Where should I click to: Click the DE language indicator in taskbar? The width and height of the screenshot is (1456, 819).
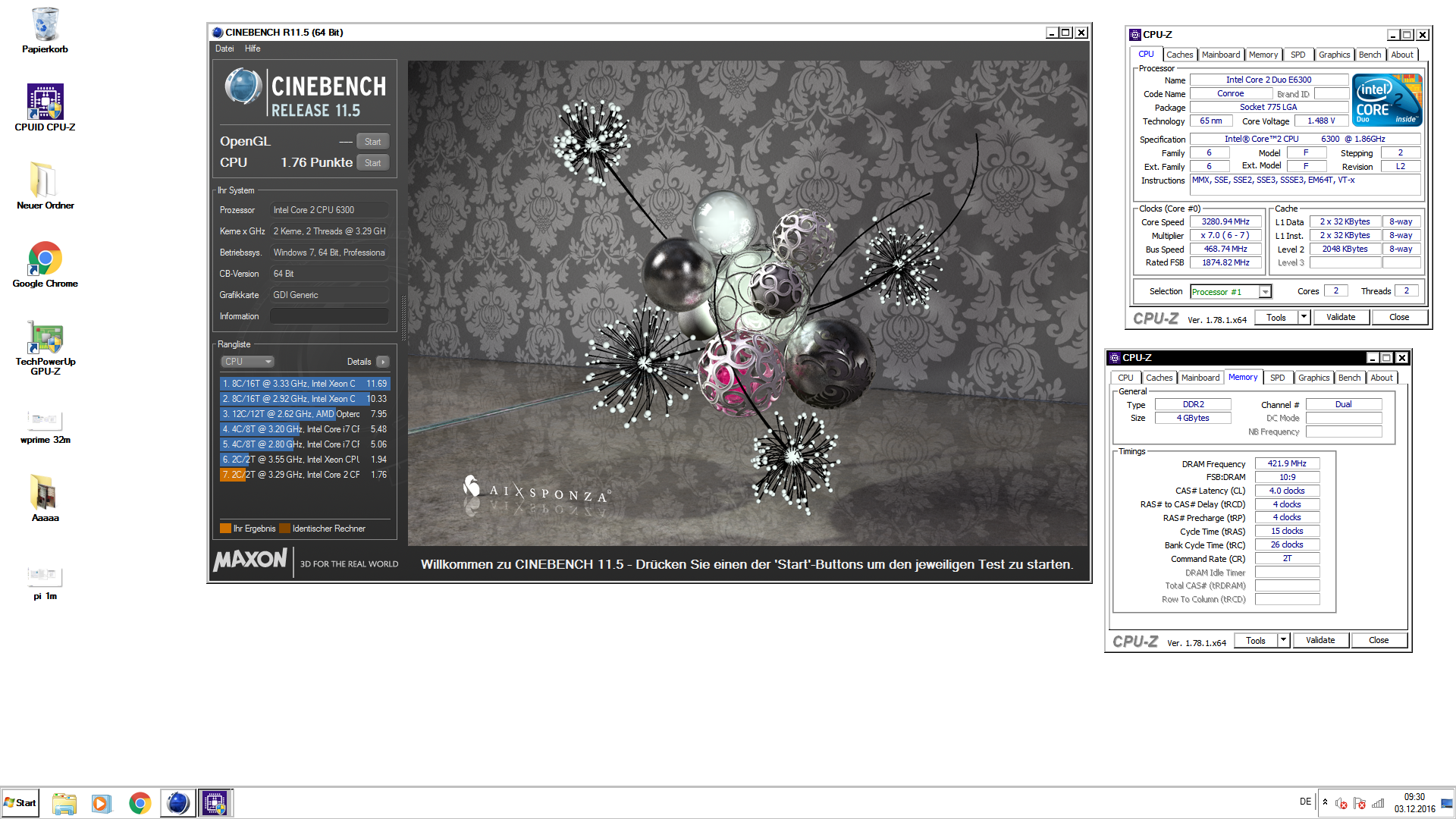[1305, 802]
